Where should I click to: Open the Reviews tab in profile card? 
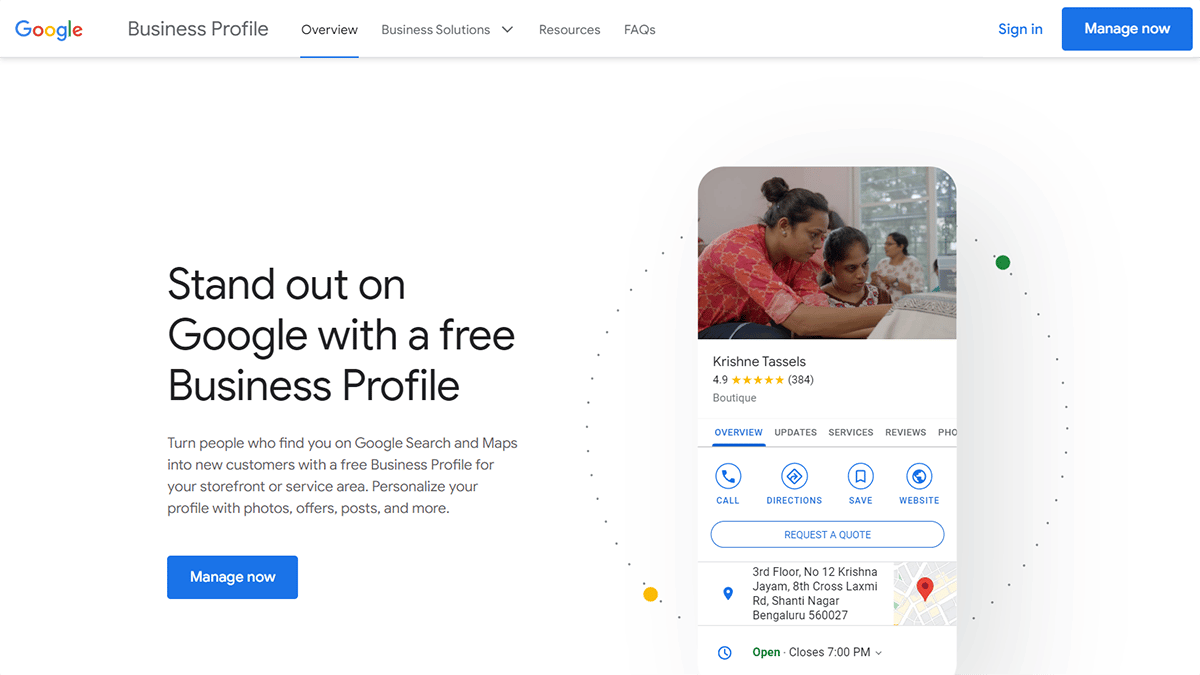point(905,433)
